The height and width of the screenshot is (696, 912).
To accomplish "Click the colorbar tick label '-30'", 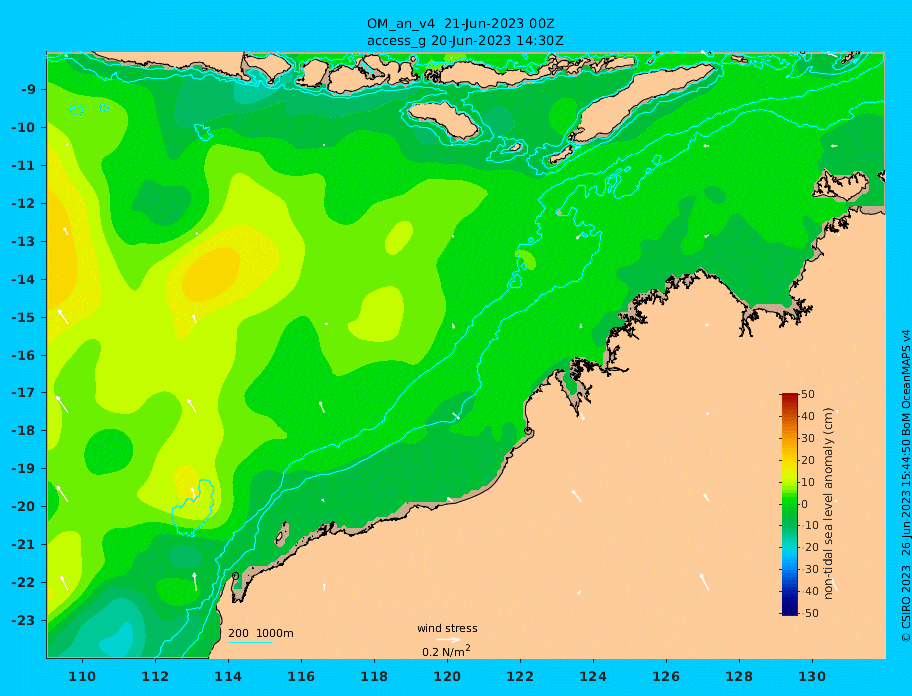I will (808, 569).
